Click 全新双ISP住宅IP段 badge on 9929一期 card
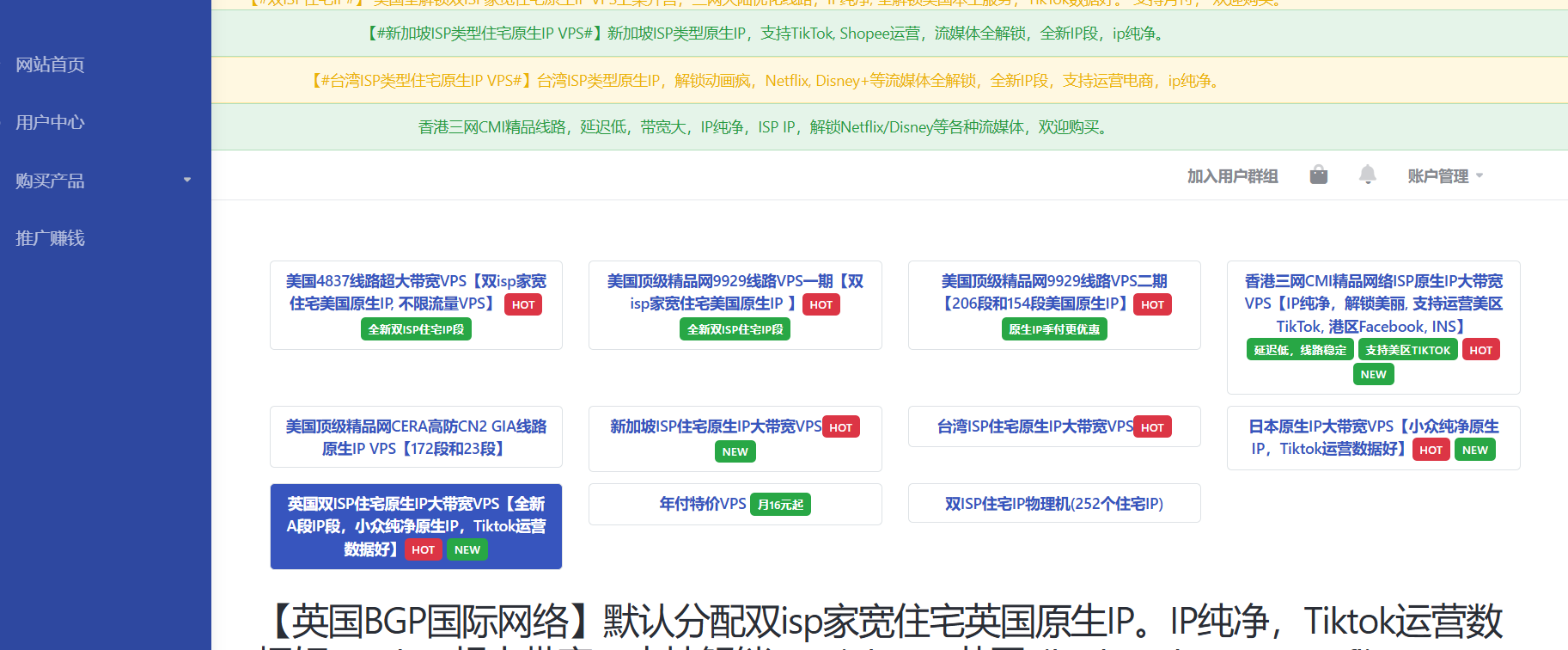This screenshot has height=650, width=1568. coord(735,329)
